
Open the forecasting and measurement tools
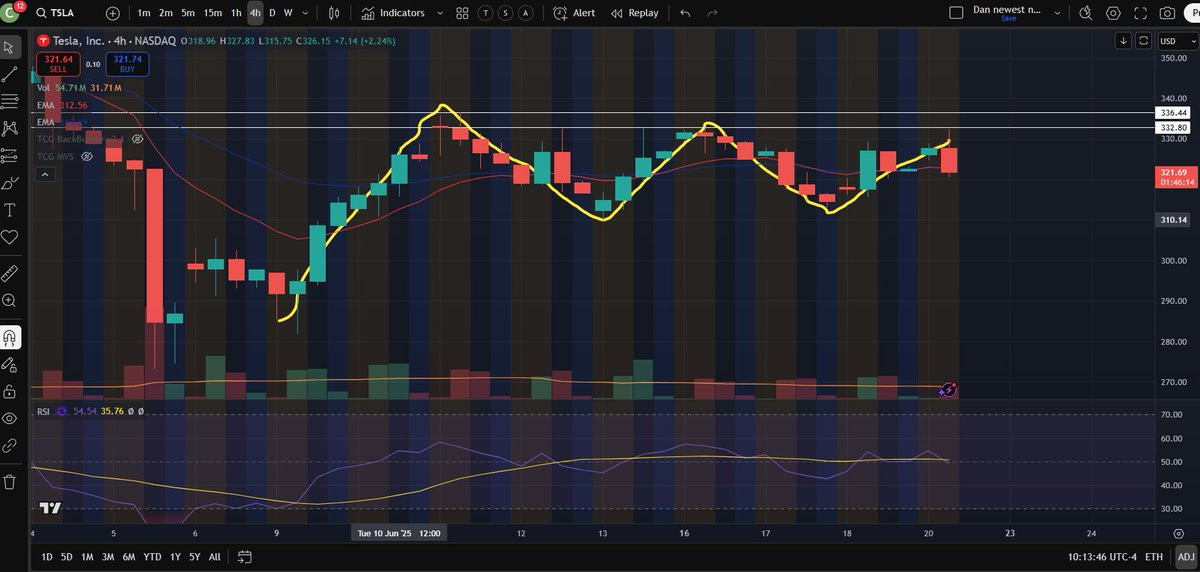point(10,156)
